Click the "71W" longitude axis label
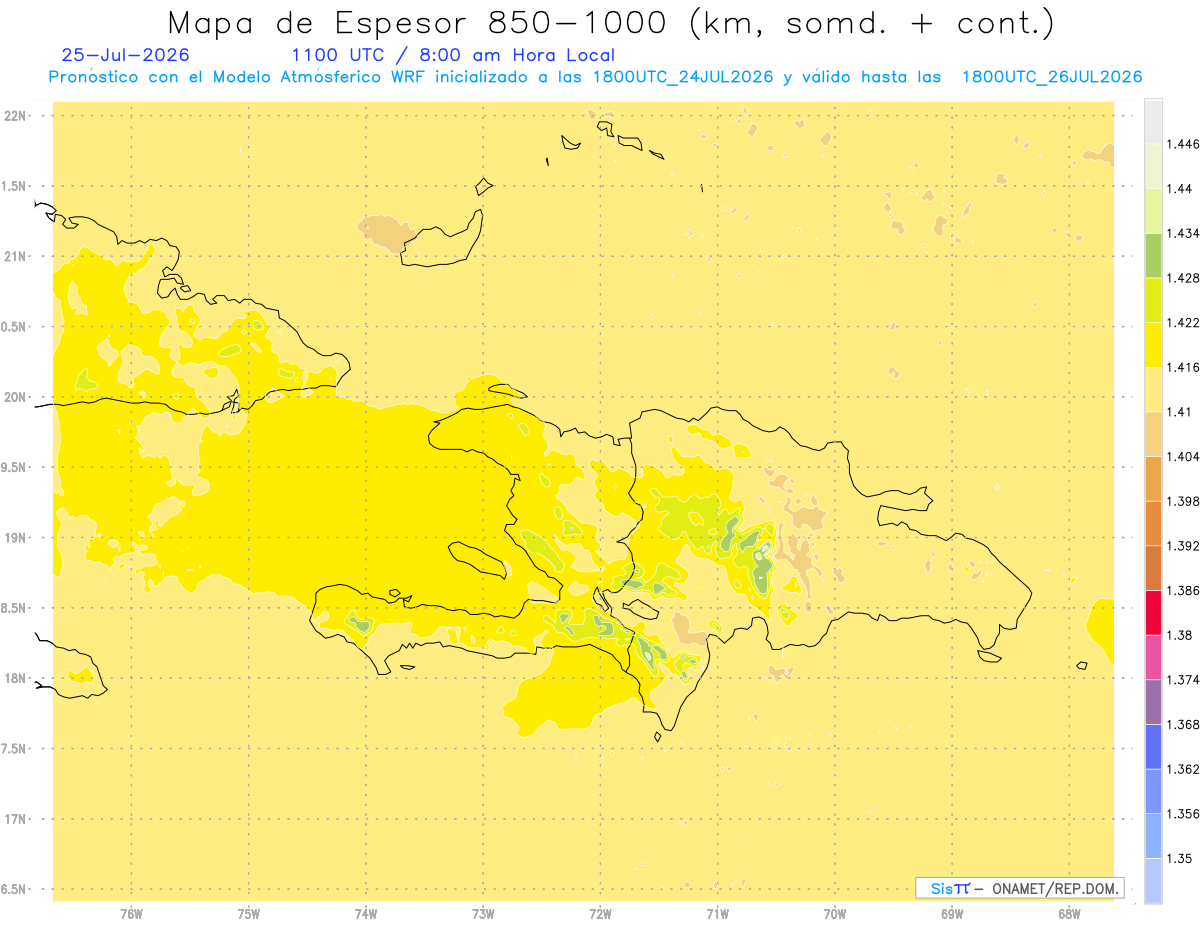Image resolution: width=1200 pixels, height=927 pixels. [717, 913]
